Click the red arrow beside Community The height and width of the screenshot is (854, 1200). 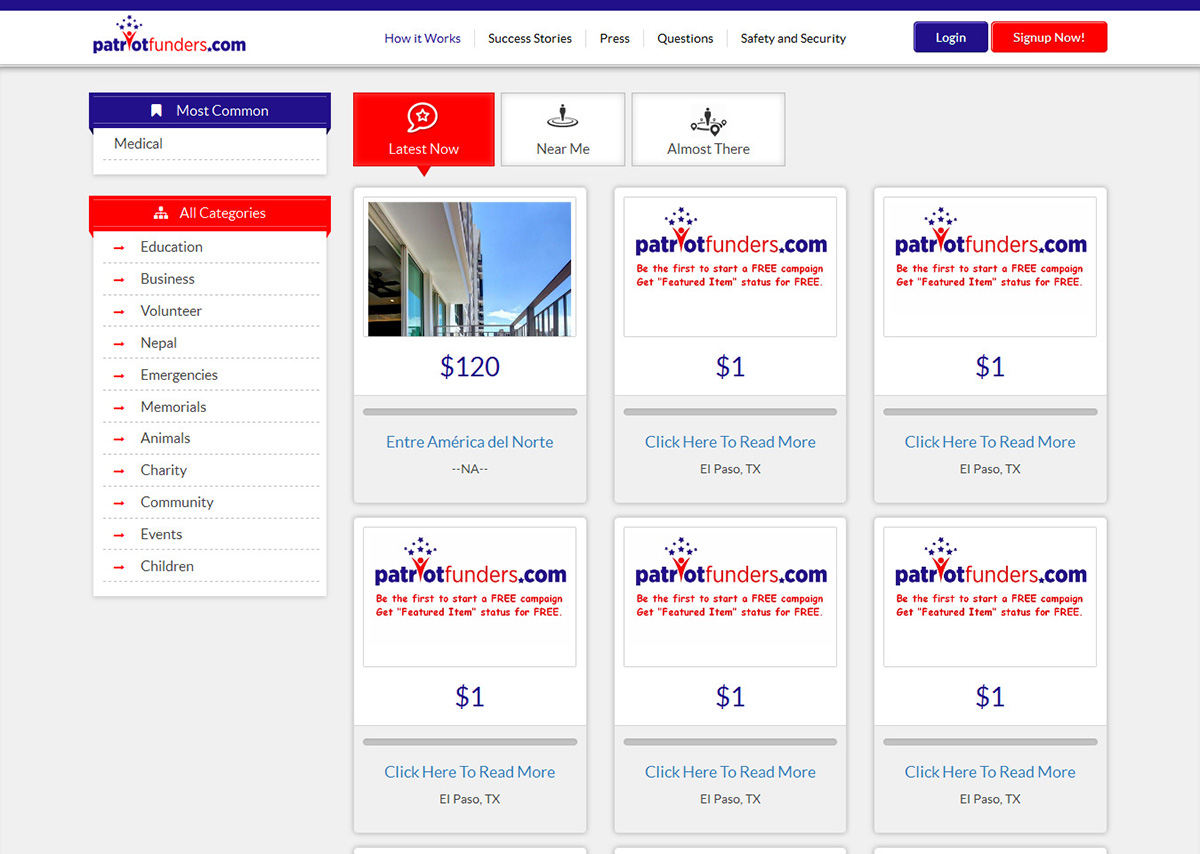[119, 503]
